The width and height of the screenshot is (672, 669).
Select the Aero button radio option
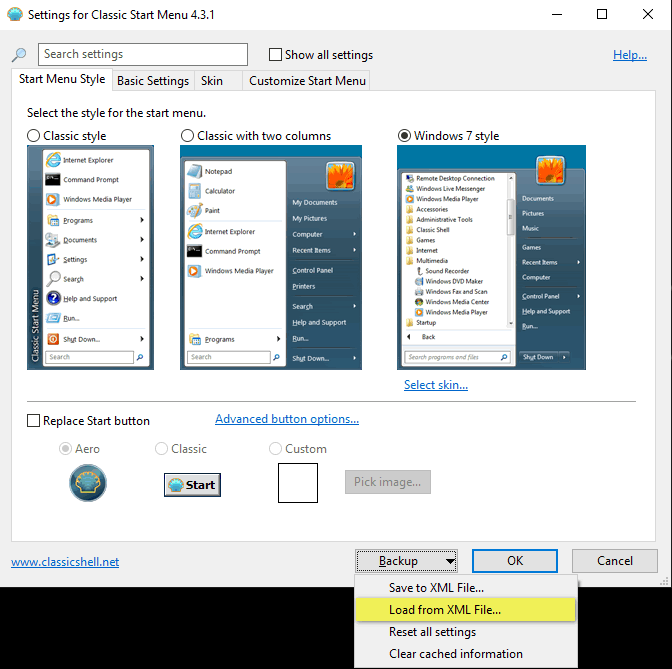pos(65,449)
